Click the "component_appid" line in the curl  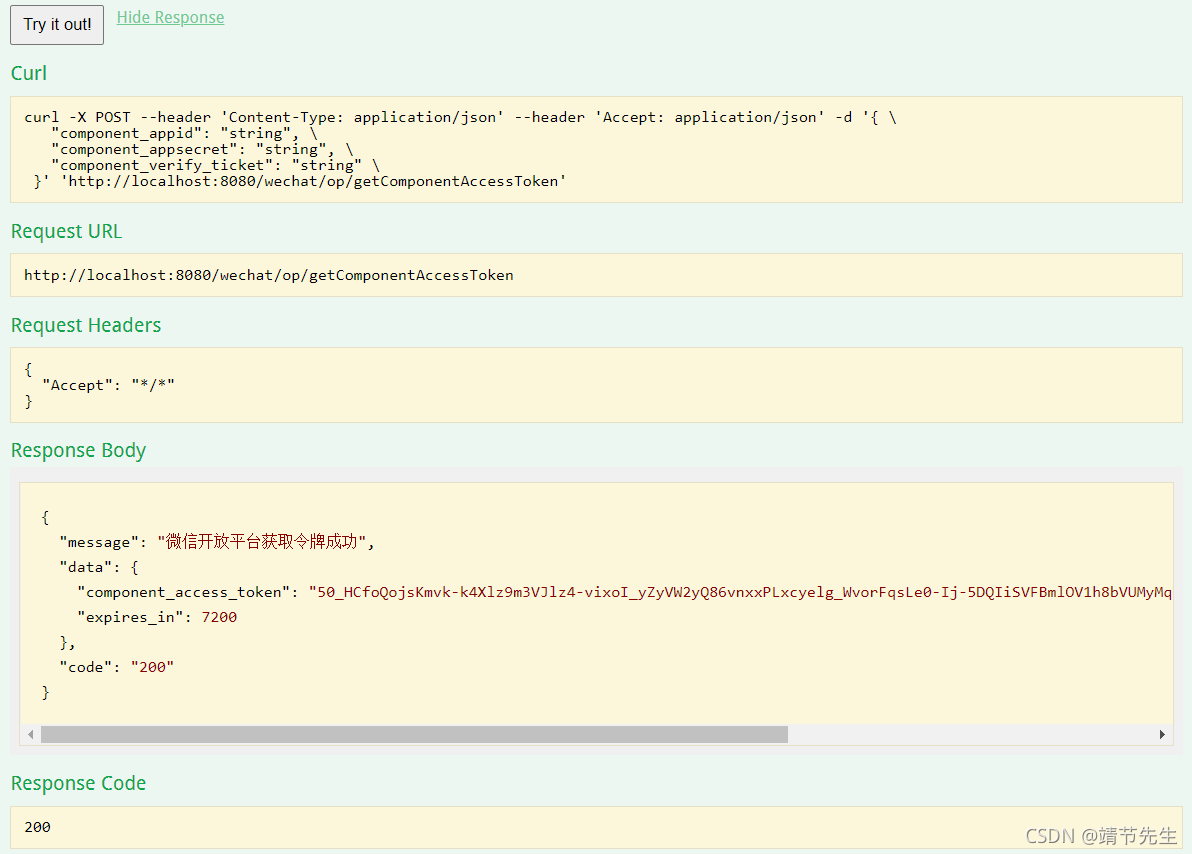(x=184, y=134)
